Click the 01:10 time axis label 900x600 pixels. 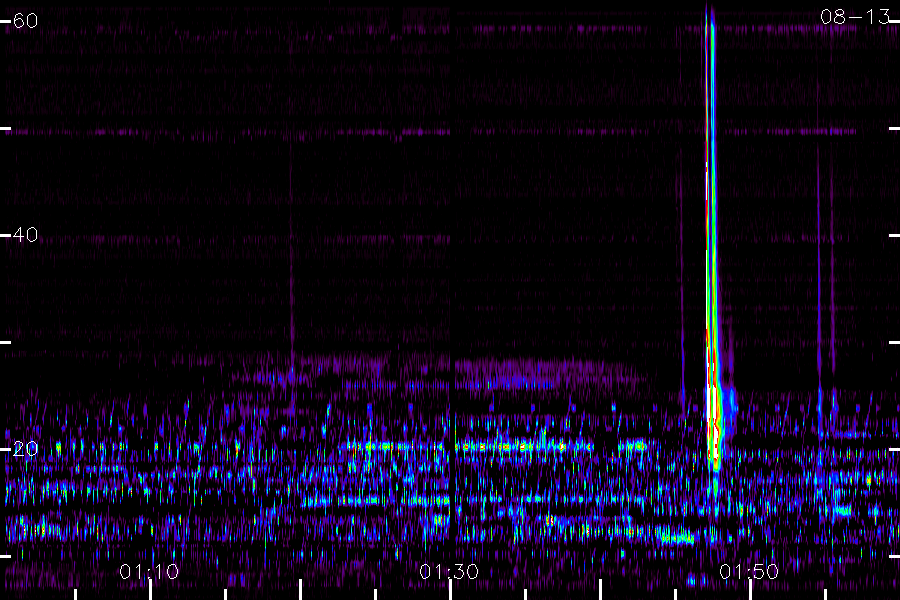pos(149,571)
